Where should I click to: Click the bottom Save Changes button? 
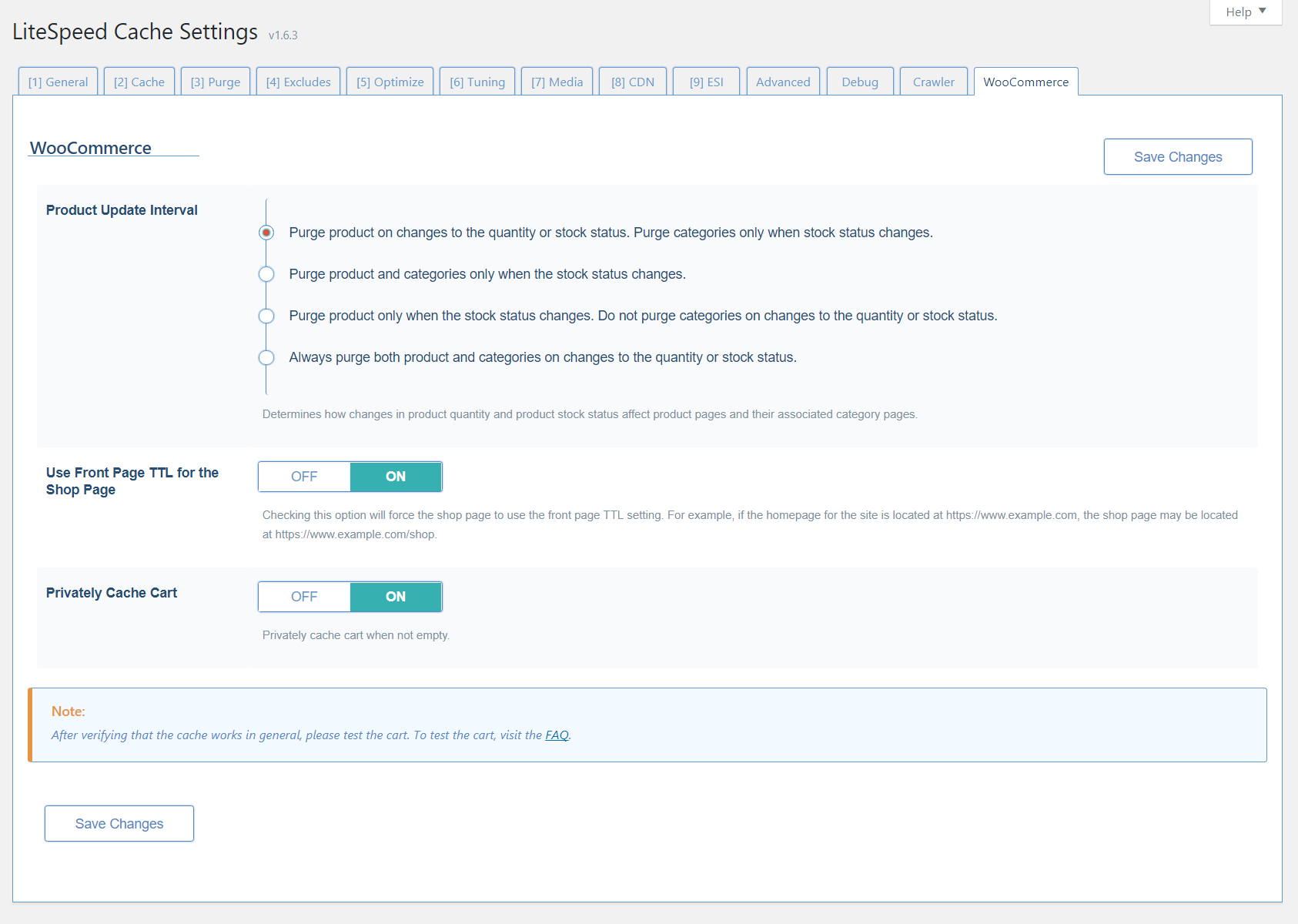(119, 824)
